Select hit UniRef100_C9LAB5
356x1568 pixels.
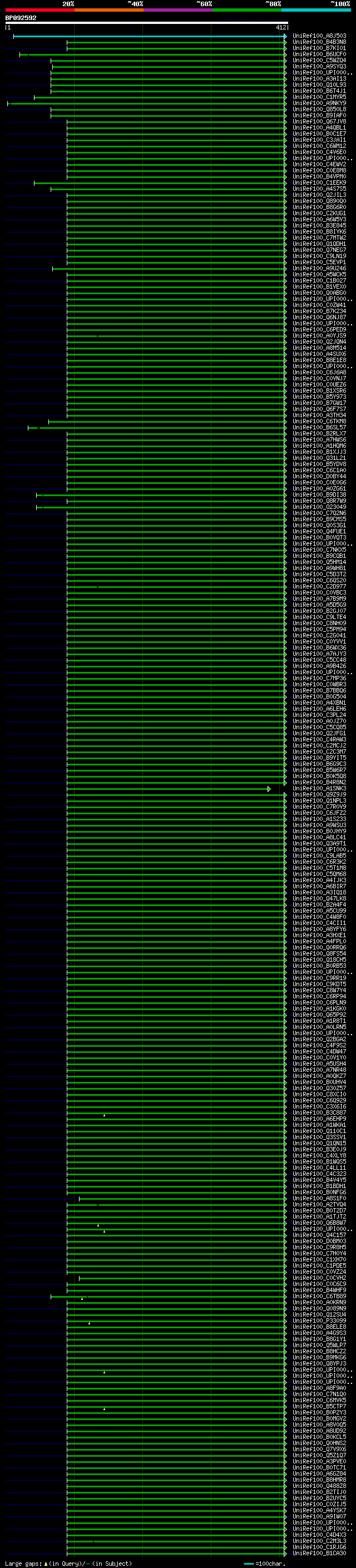(x=319, y=856)
